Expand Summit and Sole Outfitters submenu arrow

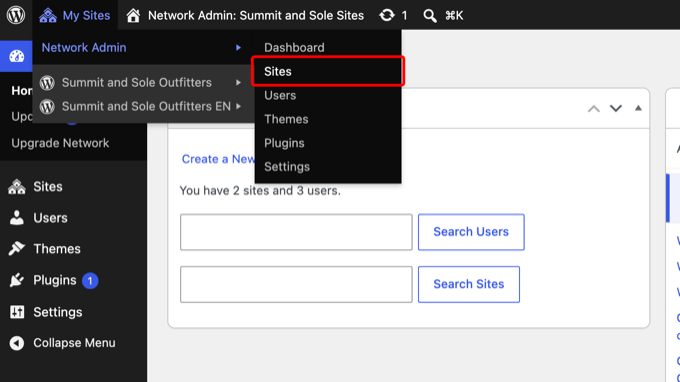238,82
